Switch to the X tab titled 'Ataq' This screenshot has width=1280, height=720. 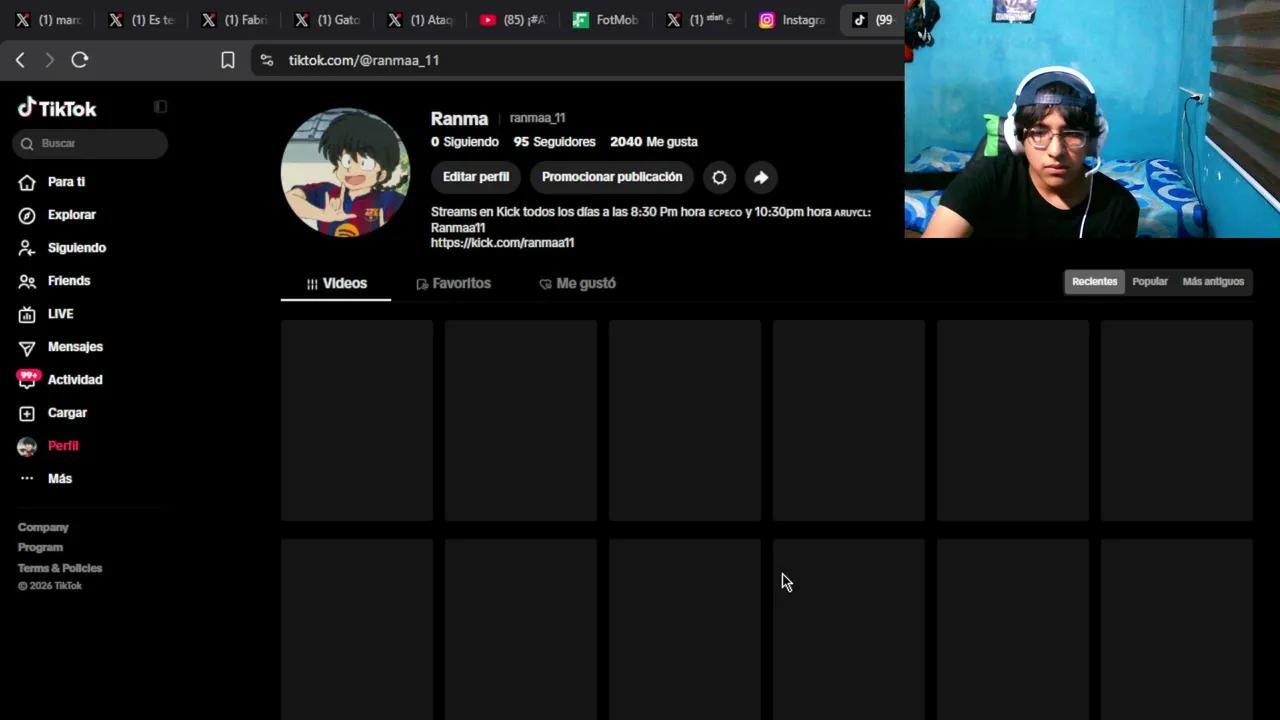click(x=419, y=20)
